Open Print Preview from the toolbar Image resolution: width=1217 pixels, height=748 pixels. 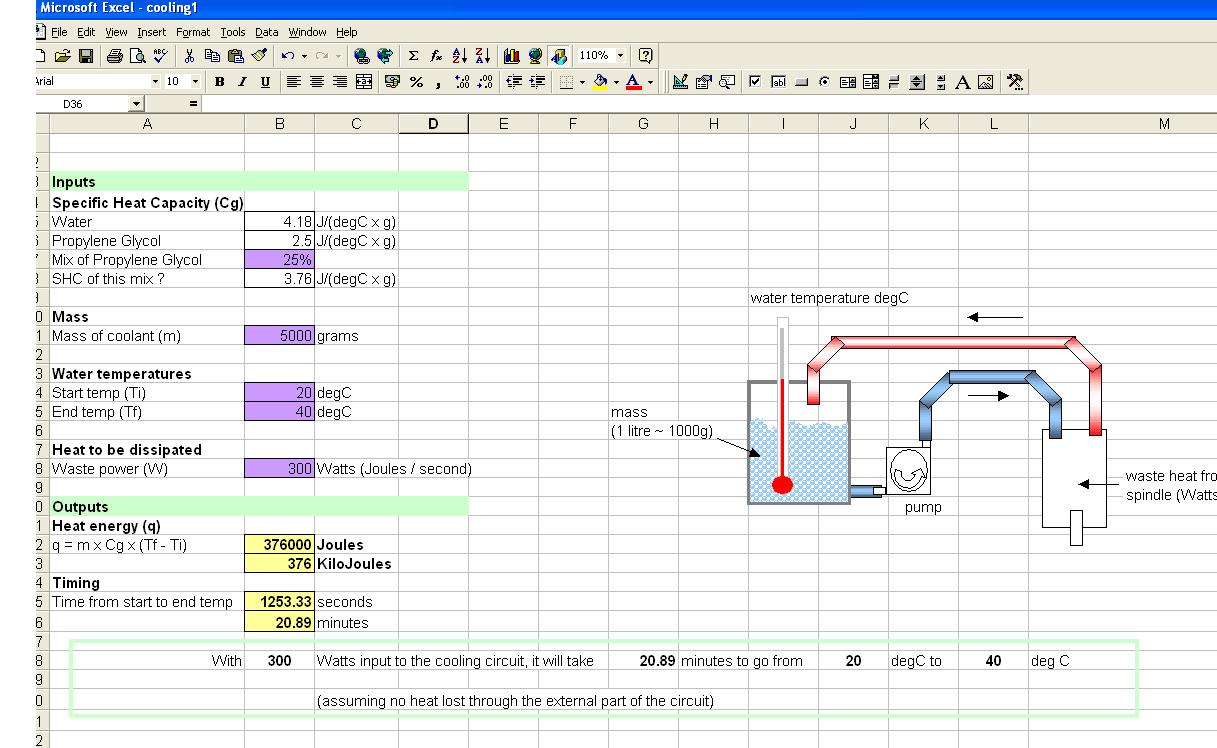[137, 56]
